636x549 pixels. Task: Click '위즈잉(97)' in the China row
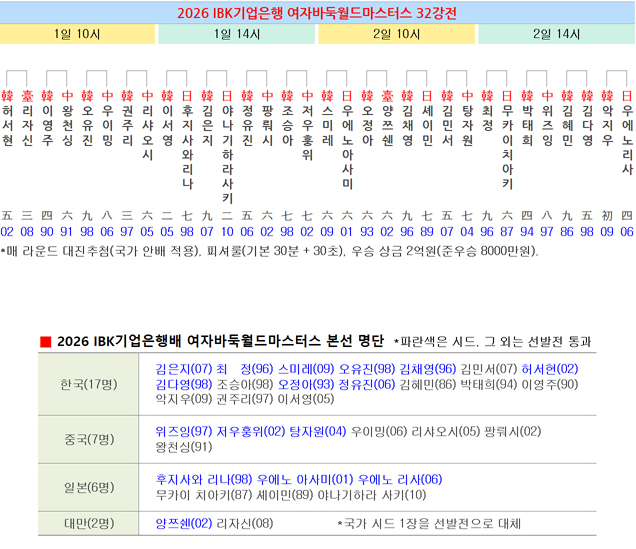(184, 431)
